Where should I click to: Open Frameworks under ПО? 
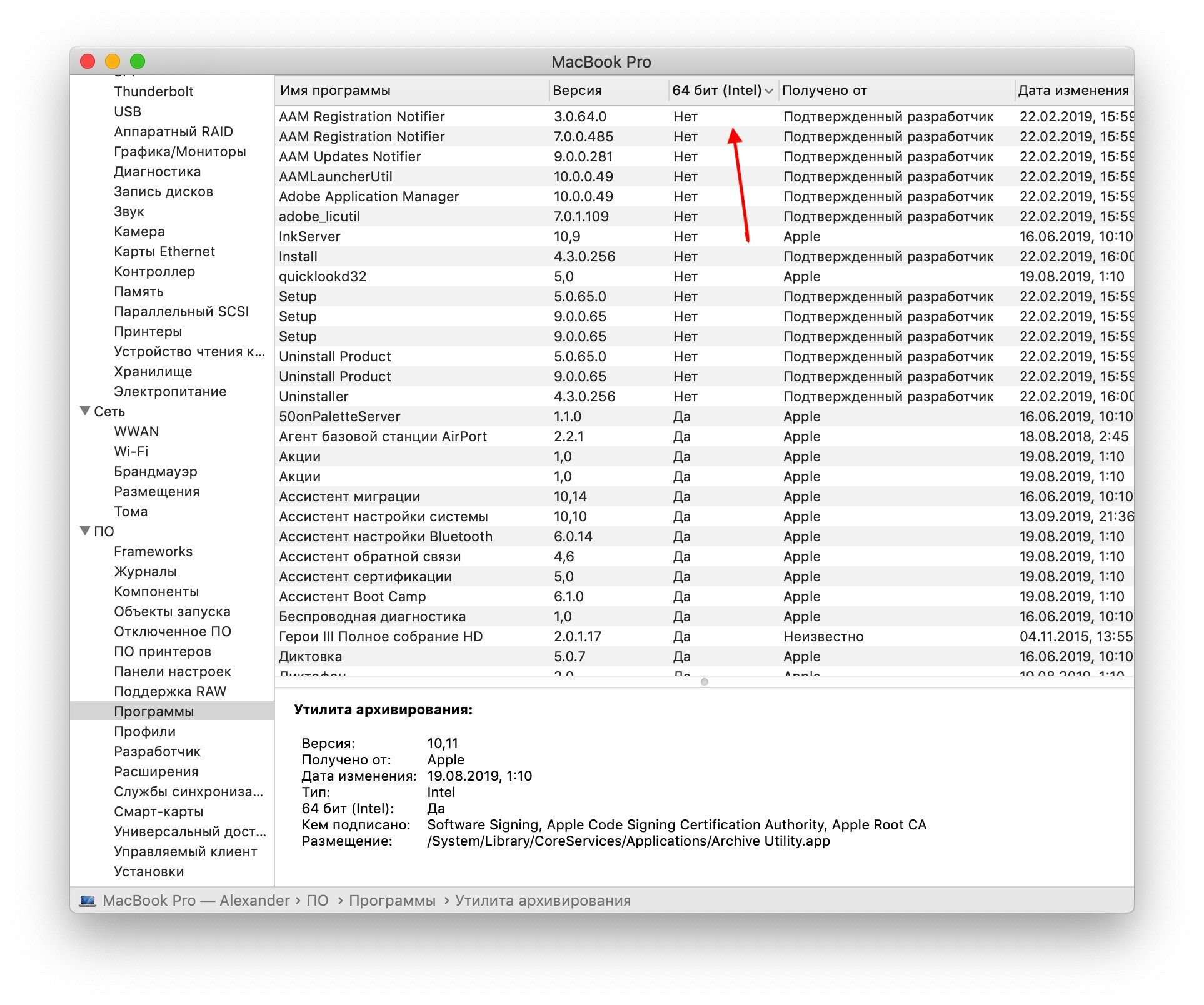pyautogui.click(x=153, y=551)
